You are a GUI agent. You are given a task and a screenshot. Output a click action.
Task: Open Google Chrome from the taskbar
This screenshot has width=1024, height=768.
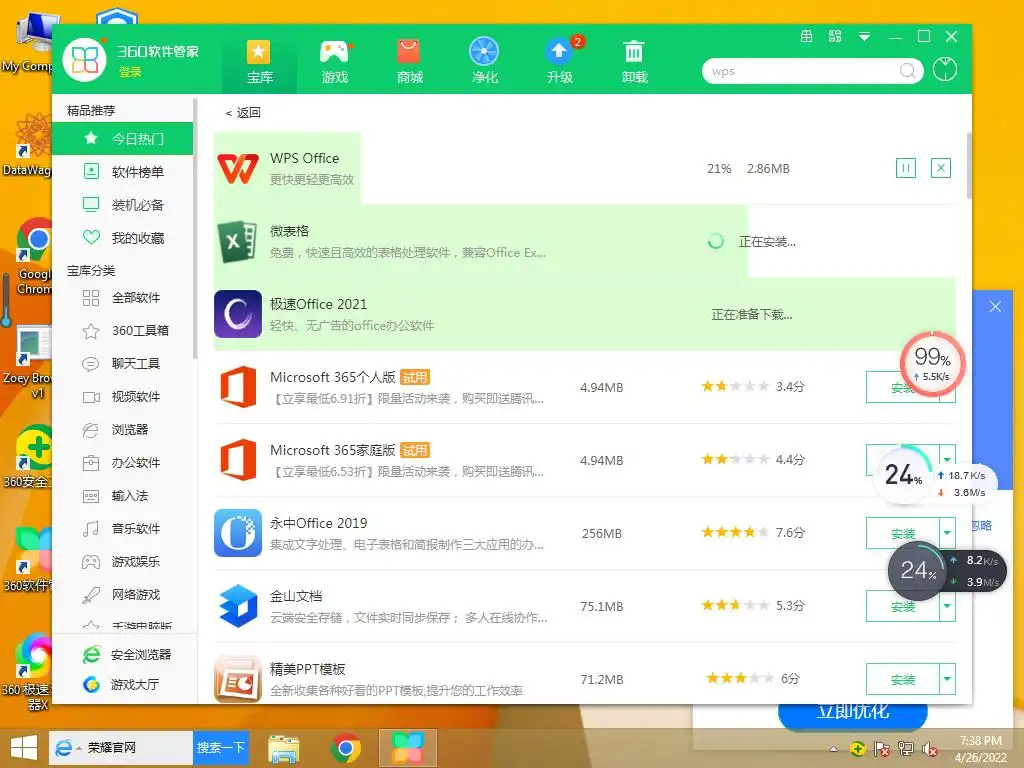pyautogui.click(x=345, y=748)
